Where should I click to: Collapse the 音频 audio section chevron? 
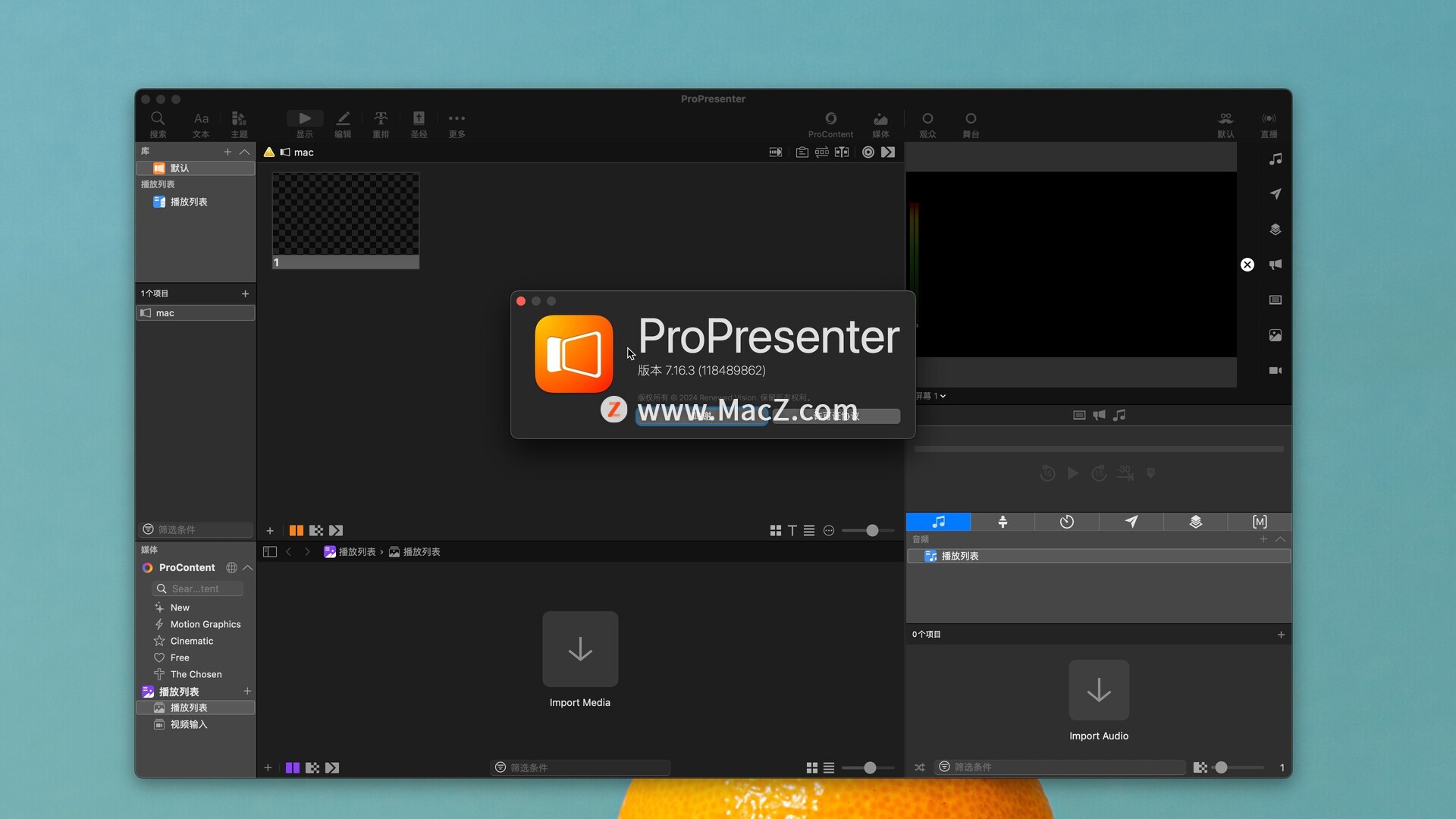(x=1281, y=539)
